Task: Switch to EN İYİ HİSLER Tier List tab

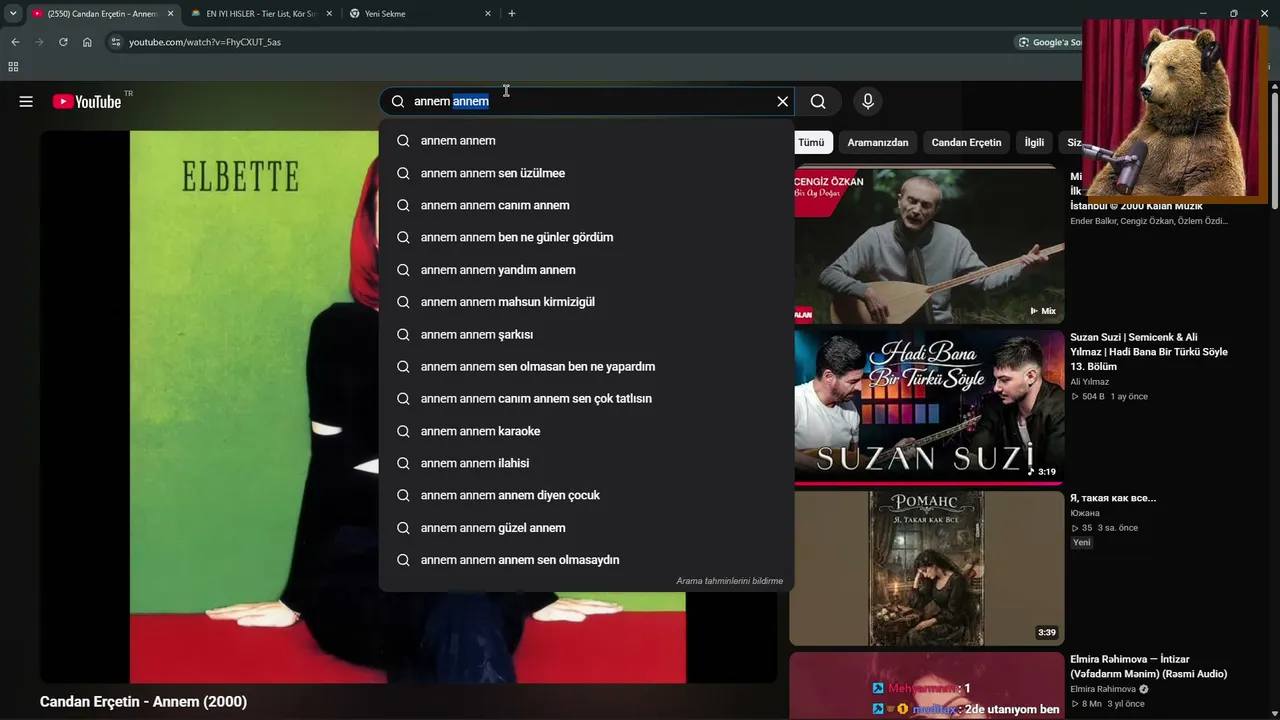Action: click(x=262, y=14)
